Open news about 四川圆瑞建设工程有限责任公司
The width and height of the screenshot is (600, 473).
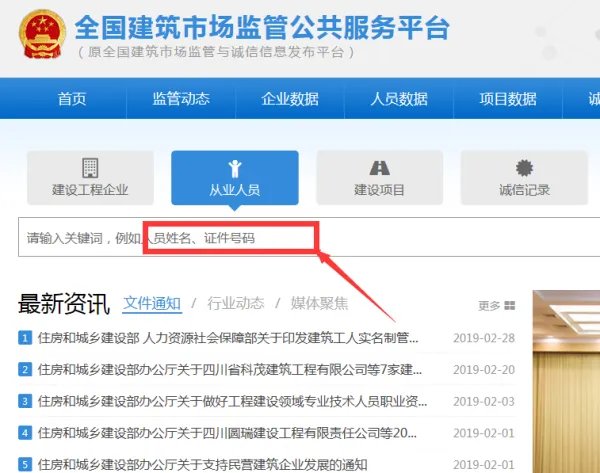click(227, 433)
